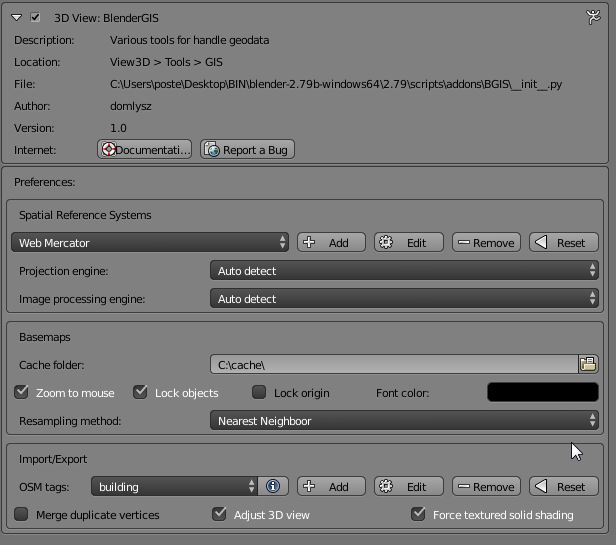Click the armature icon at top right
The width and height of the screenshot is (616, 545).
593,17
